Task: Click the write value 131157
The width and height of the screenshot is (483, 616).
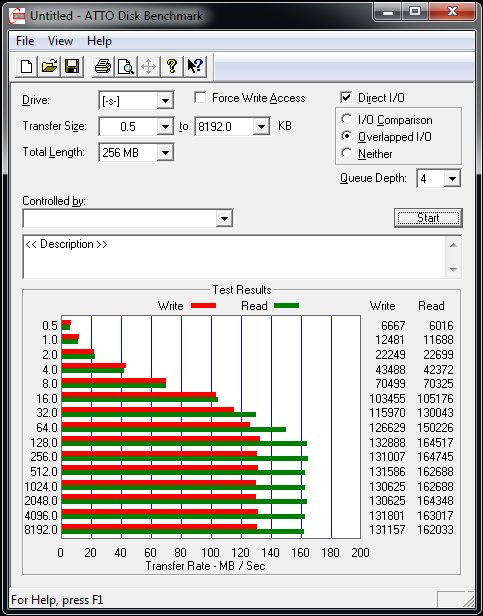Action: [x=388, y=530]
